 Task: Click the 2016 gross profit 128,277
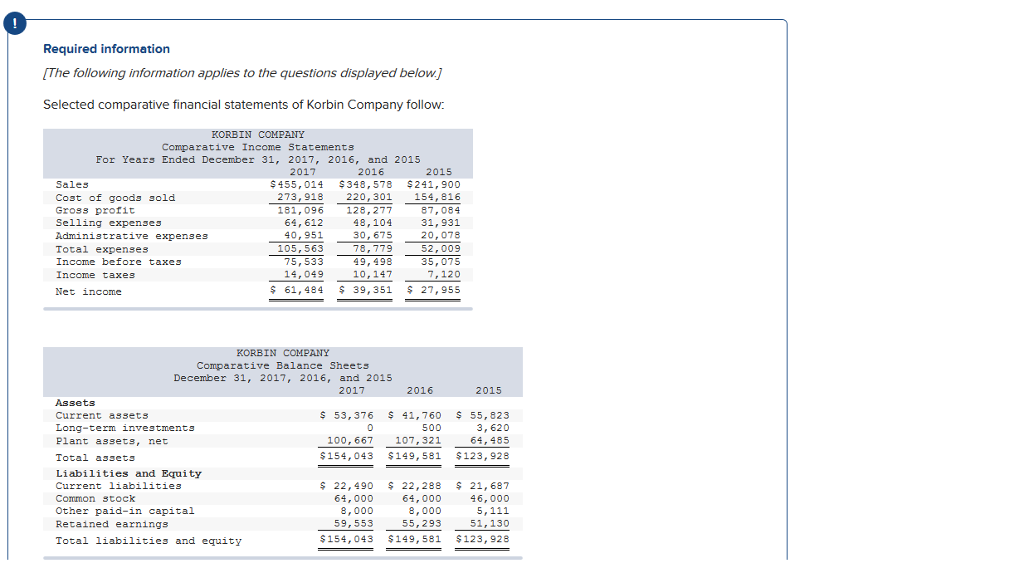pos(369,210)
